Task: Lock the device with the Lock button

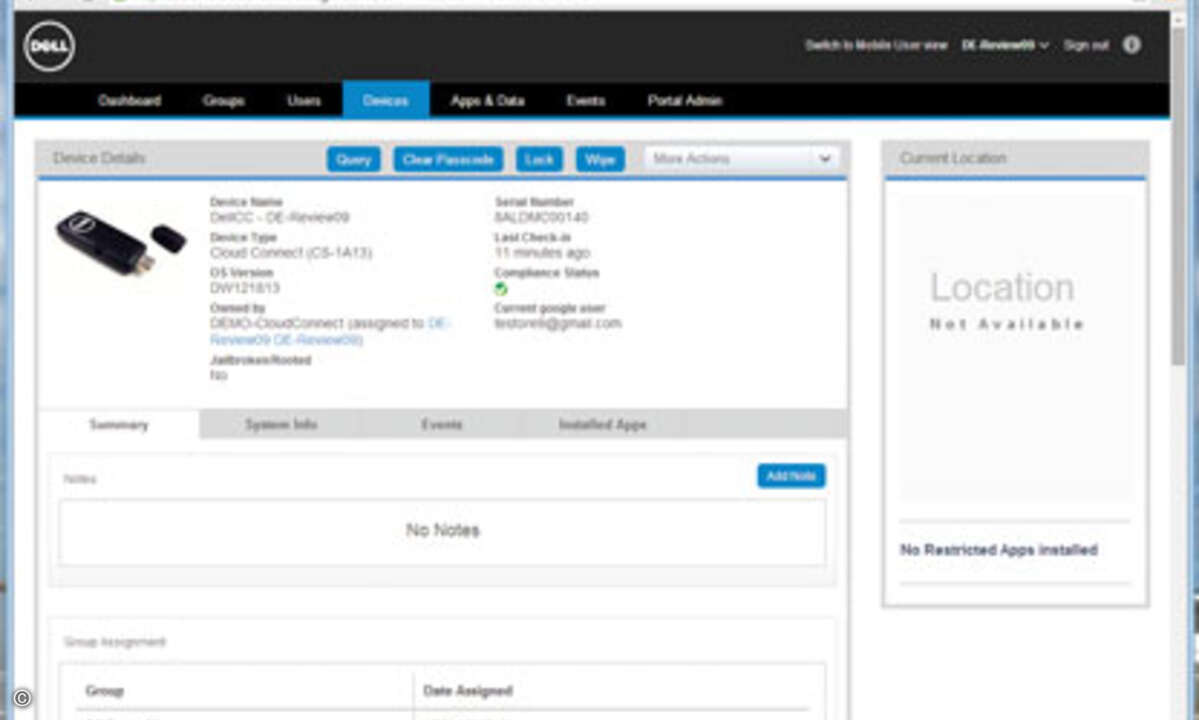Action: point(539,159)
